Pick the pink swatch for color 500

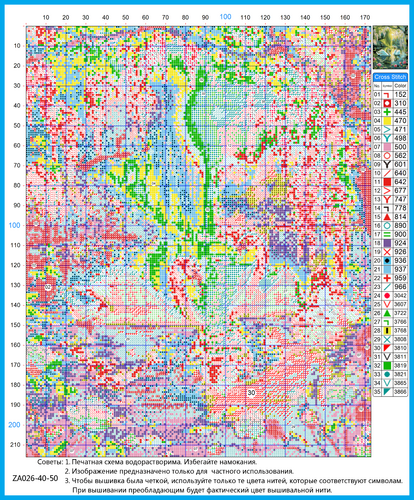(x=387, y=147)
